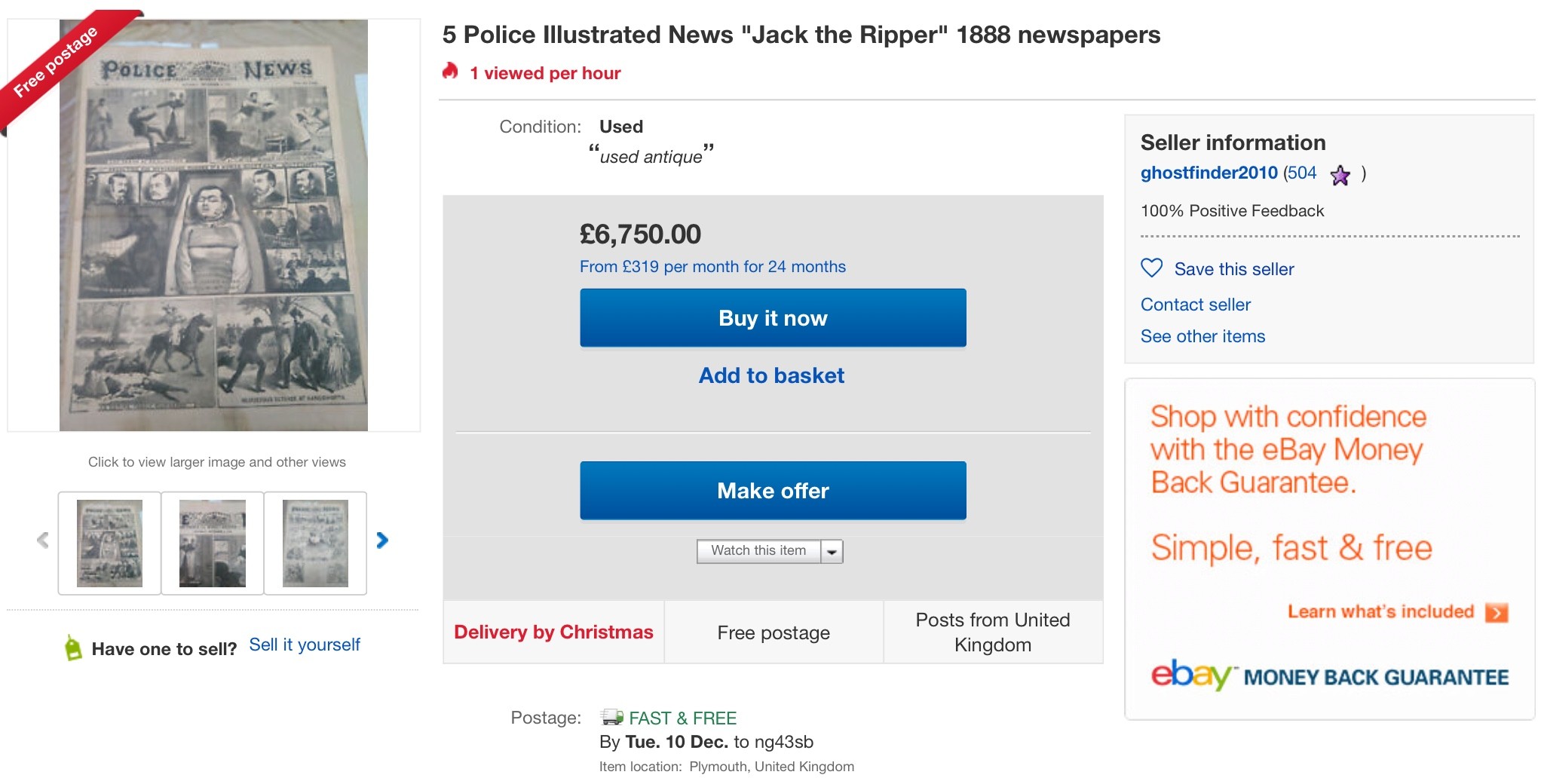Open the main Police News image
Image resolution: width=1544 pixels, height=784 pixels.
click(x=213, y=225)
